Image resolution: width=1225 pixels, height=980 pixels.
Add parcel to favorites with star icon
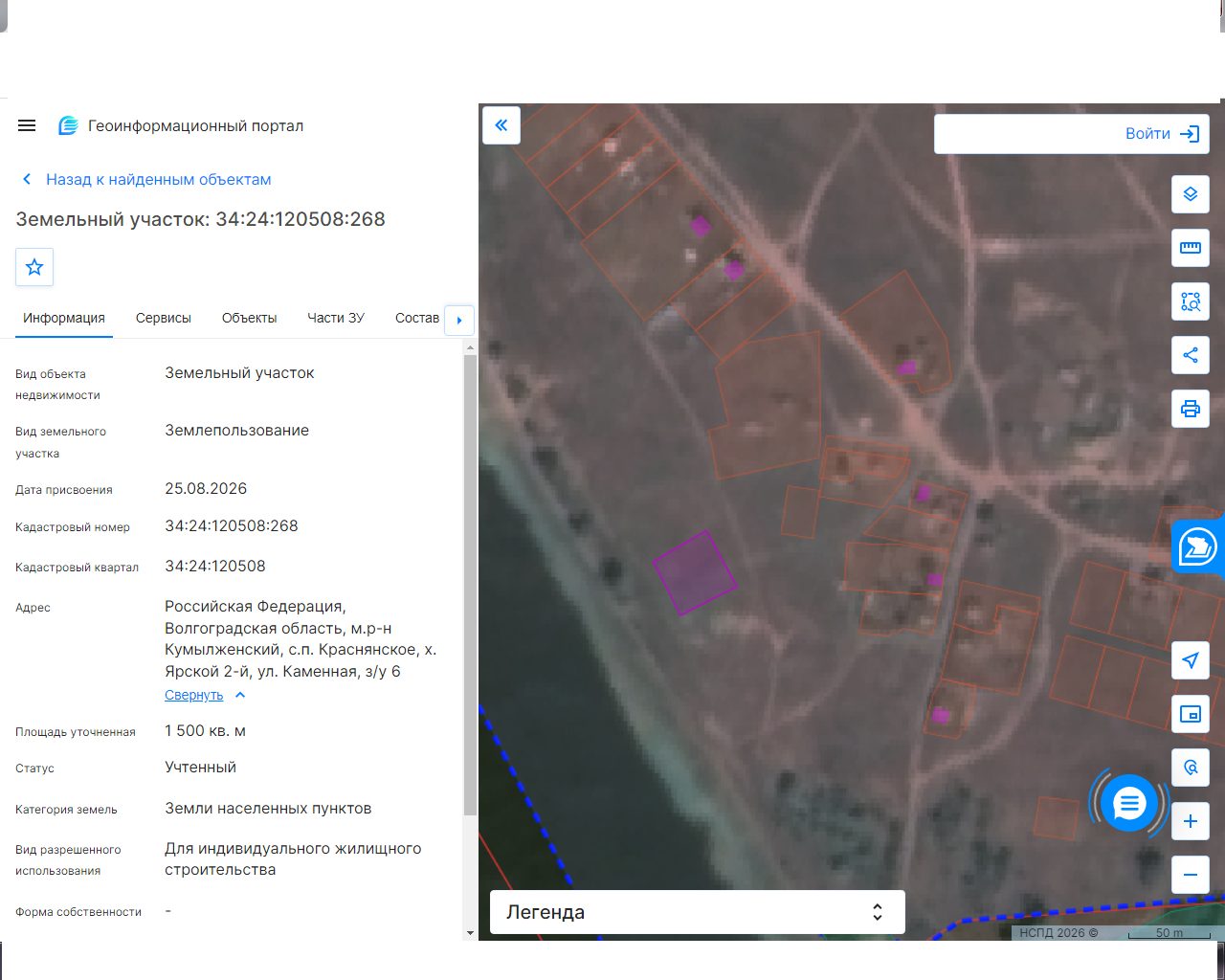(x=34, y=267)
